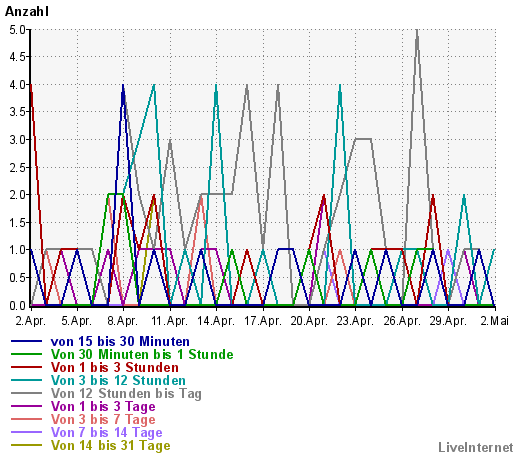520x457 pixels.
Task: Click the '17.Apr.' date label
Action: tap(263, 321)
